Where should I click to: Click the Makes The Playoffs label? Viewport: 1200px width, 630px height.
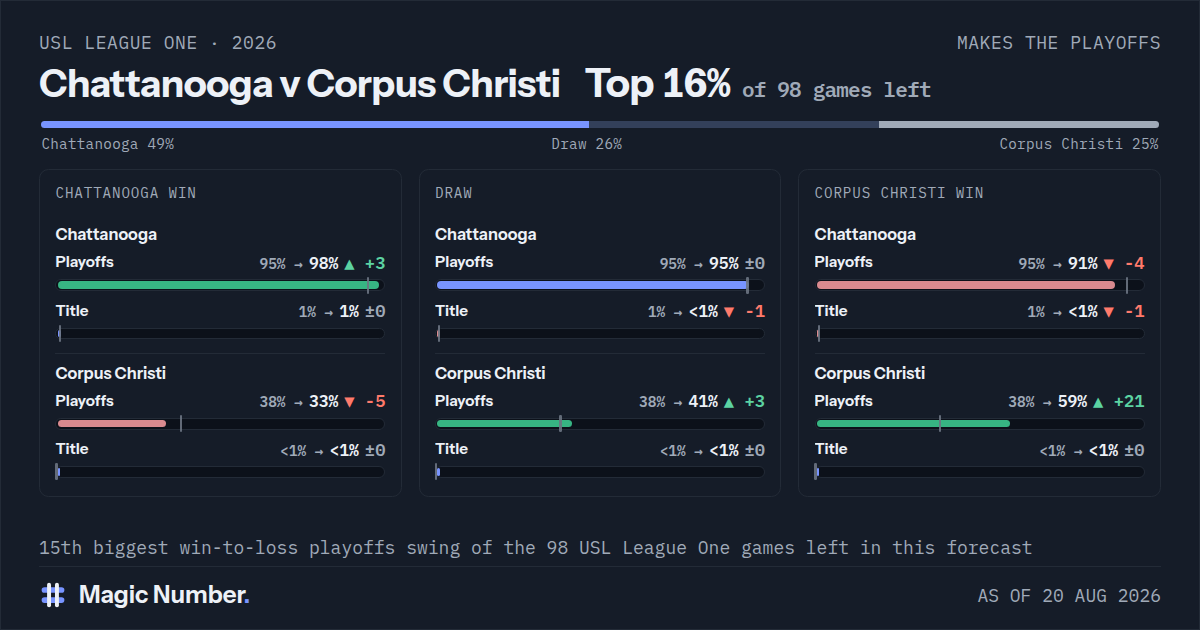point(1058,43)
